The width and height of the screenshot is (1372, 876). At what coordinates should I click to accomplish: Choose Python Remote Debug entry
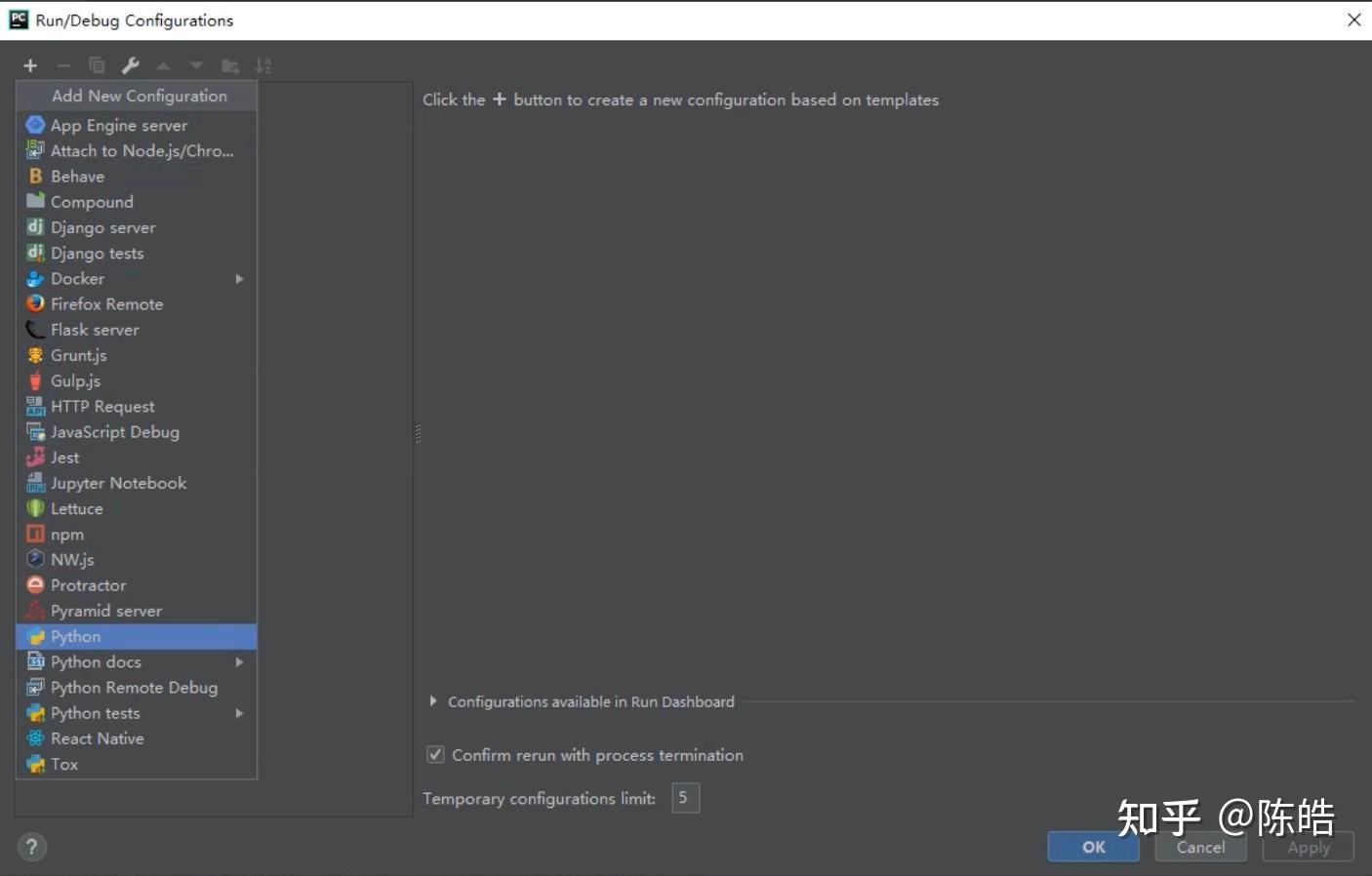[137, 688]
